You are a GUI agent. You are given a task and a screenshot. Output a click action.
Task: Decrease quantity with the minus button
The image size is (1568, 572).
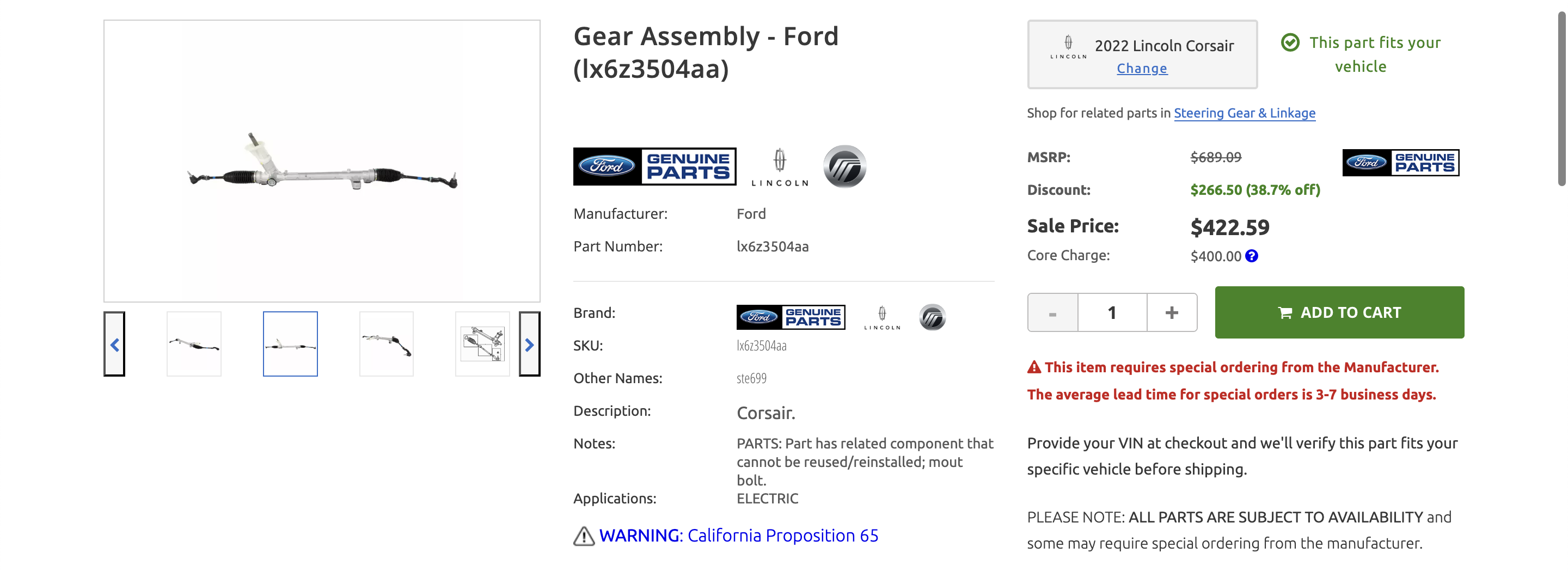(1052, 313)
